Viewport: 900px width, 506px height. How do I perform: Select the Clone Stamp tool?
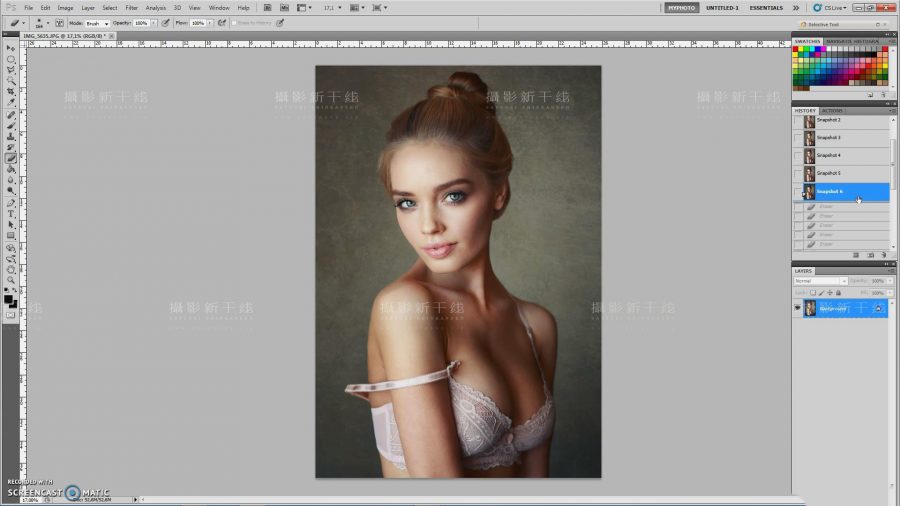(11, 137)
